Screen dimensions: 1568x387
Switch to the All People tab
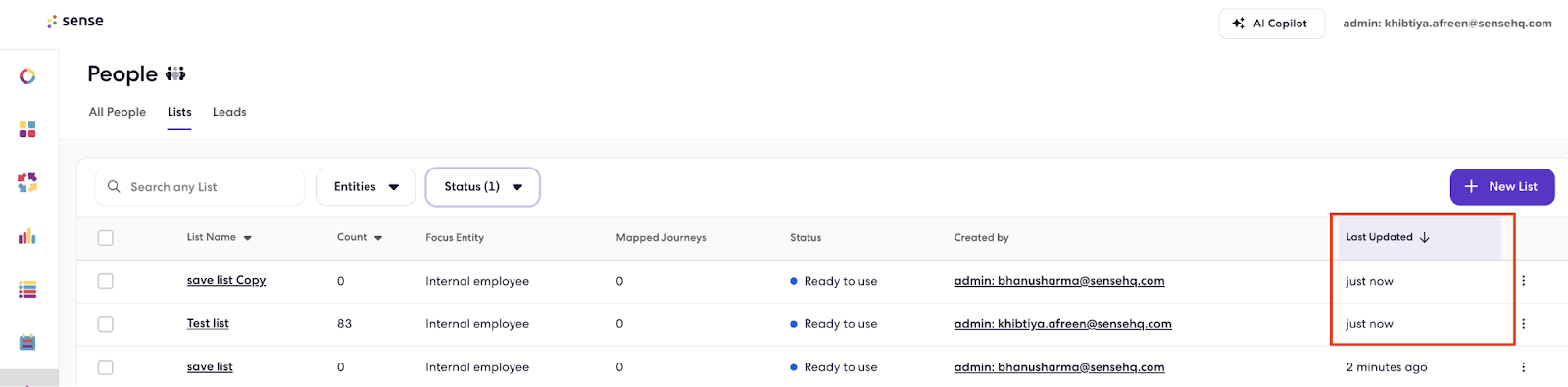pos(118,112)
